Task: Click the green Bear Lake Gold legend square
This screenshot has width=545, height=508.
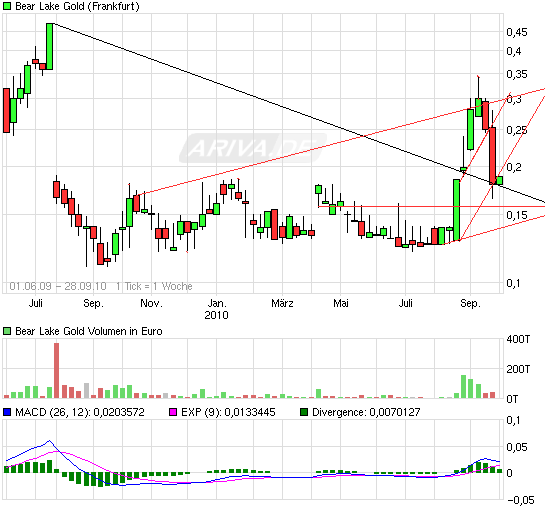Action: coord(7,6)
